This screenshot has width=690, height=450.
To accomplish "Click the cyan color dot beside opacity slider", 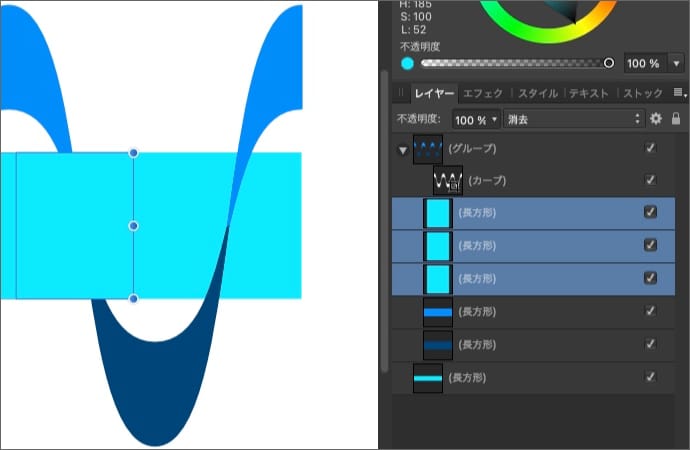I will 408,63.
